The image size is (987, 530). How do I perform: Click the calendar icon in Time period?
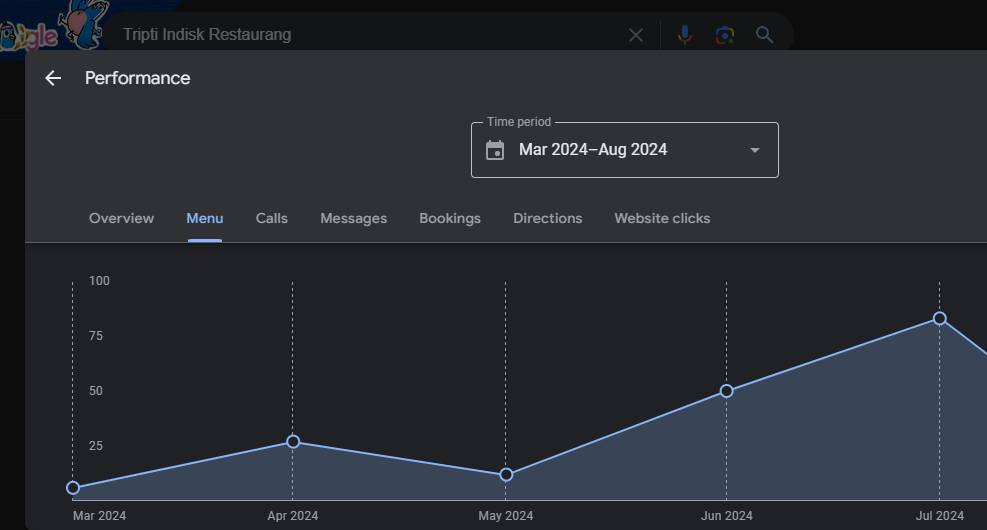pos(495,150)
